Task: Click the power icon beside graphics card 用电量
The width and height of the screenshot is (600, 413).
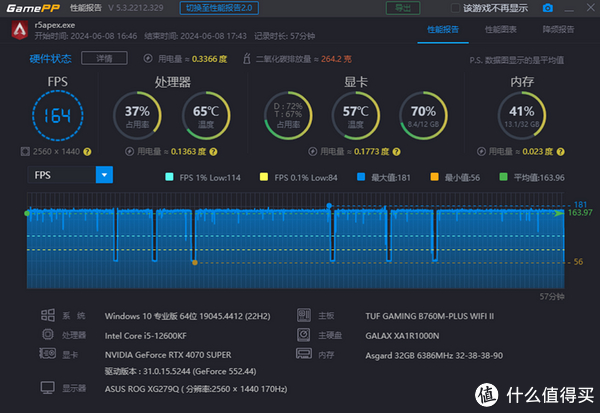Action: [313, 152]
